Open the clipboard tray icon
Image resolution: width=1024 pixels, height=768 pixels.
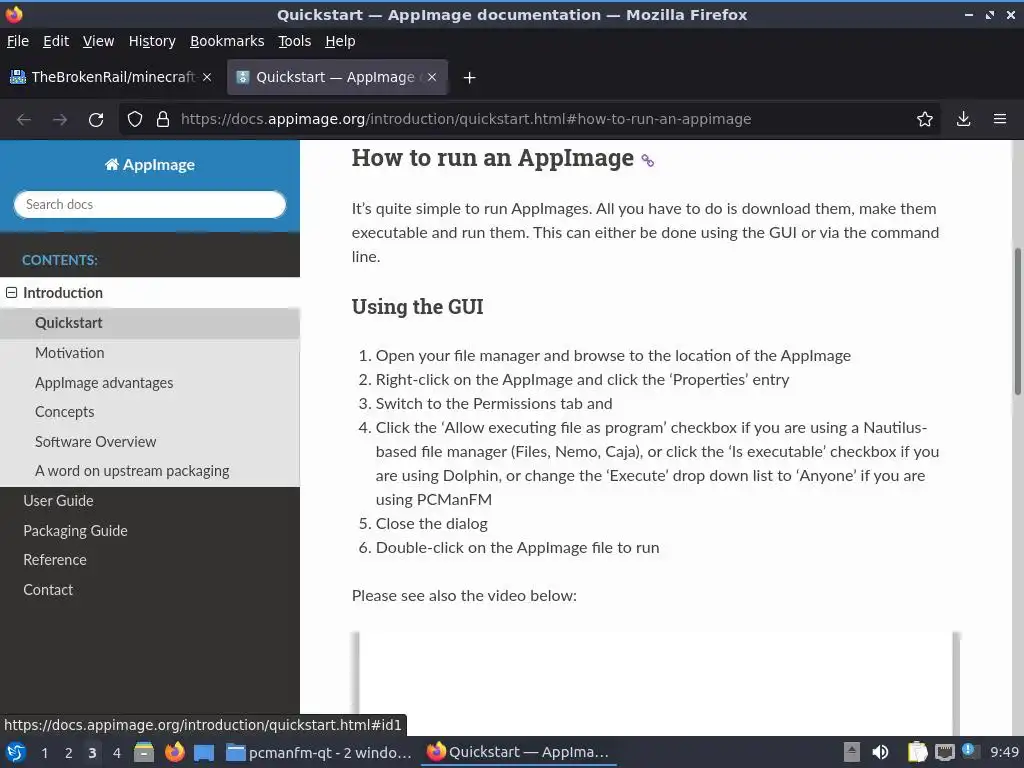tap(918, 752)
